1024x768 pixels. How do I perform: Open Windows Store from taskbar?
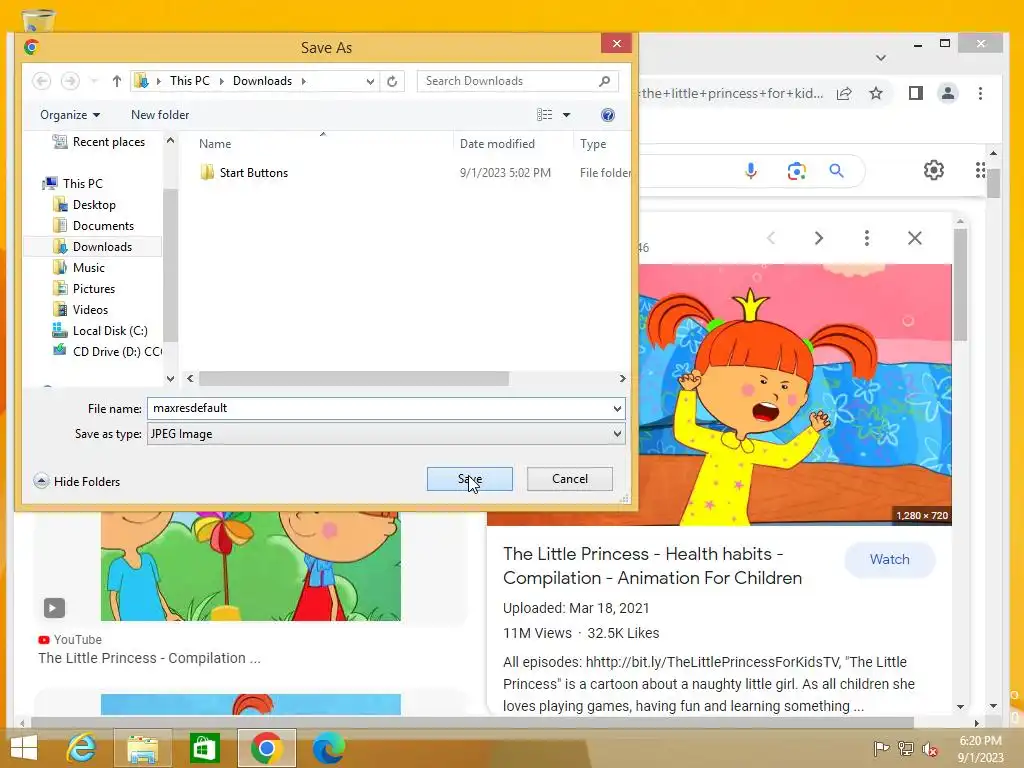204,748
